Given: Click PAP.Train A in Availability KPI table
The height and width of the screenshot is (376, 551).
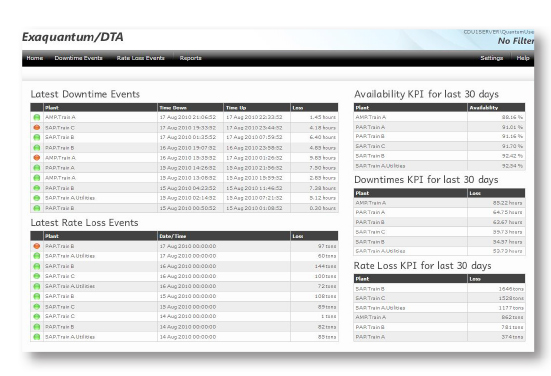Looking at the screenshot, I should point(370,127).
